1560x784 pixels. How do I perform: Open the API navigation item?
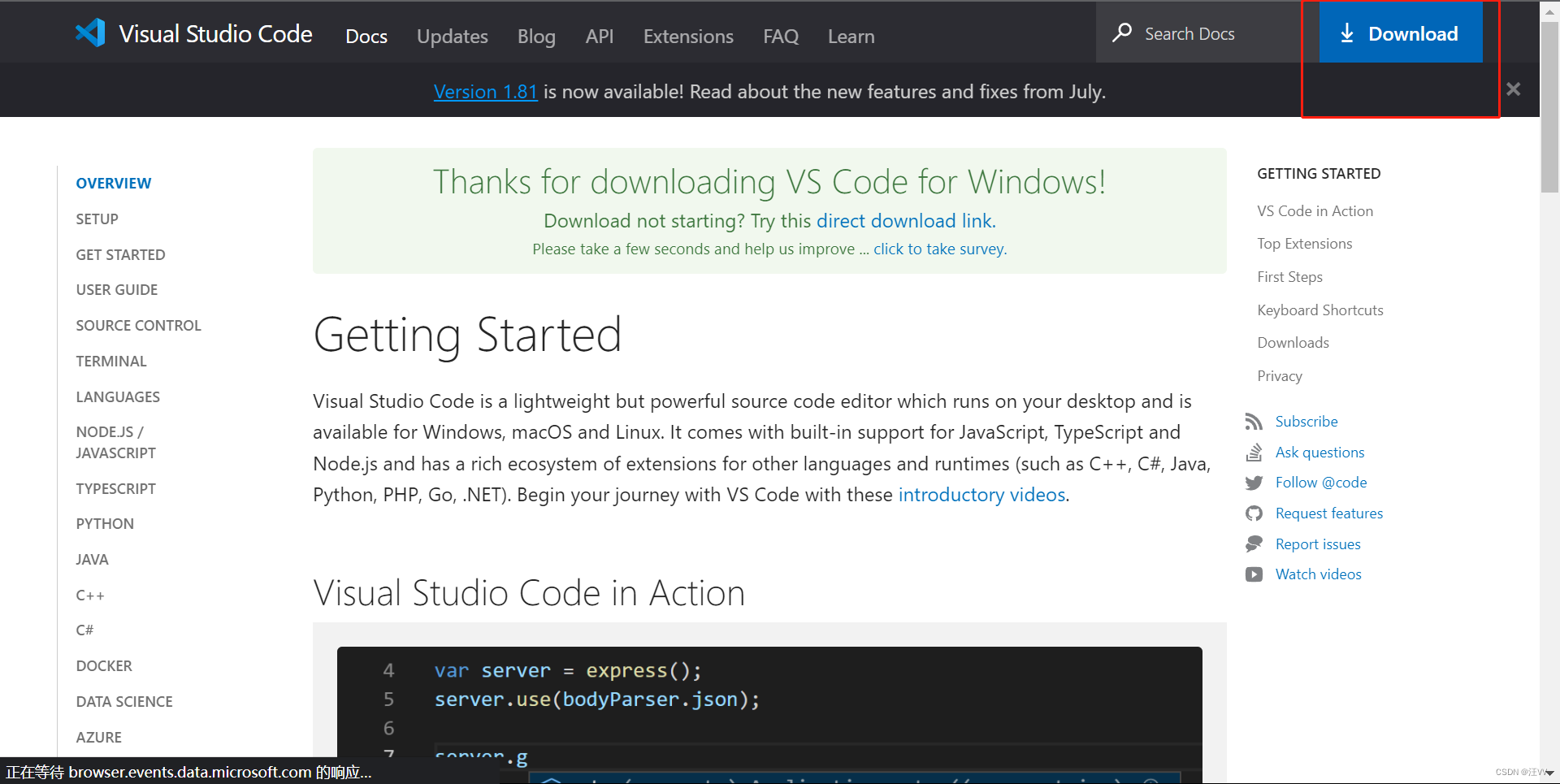click(x=600, y=37)
